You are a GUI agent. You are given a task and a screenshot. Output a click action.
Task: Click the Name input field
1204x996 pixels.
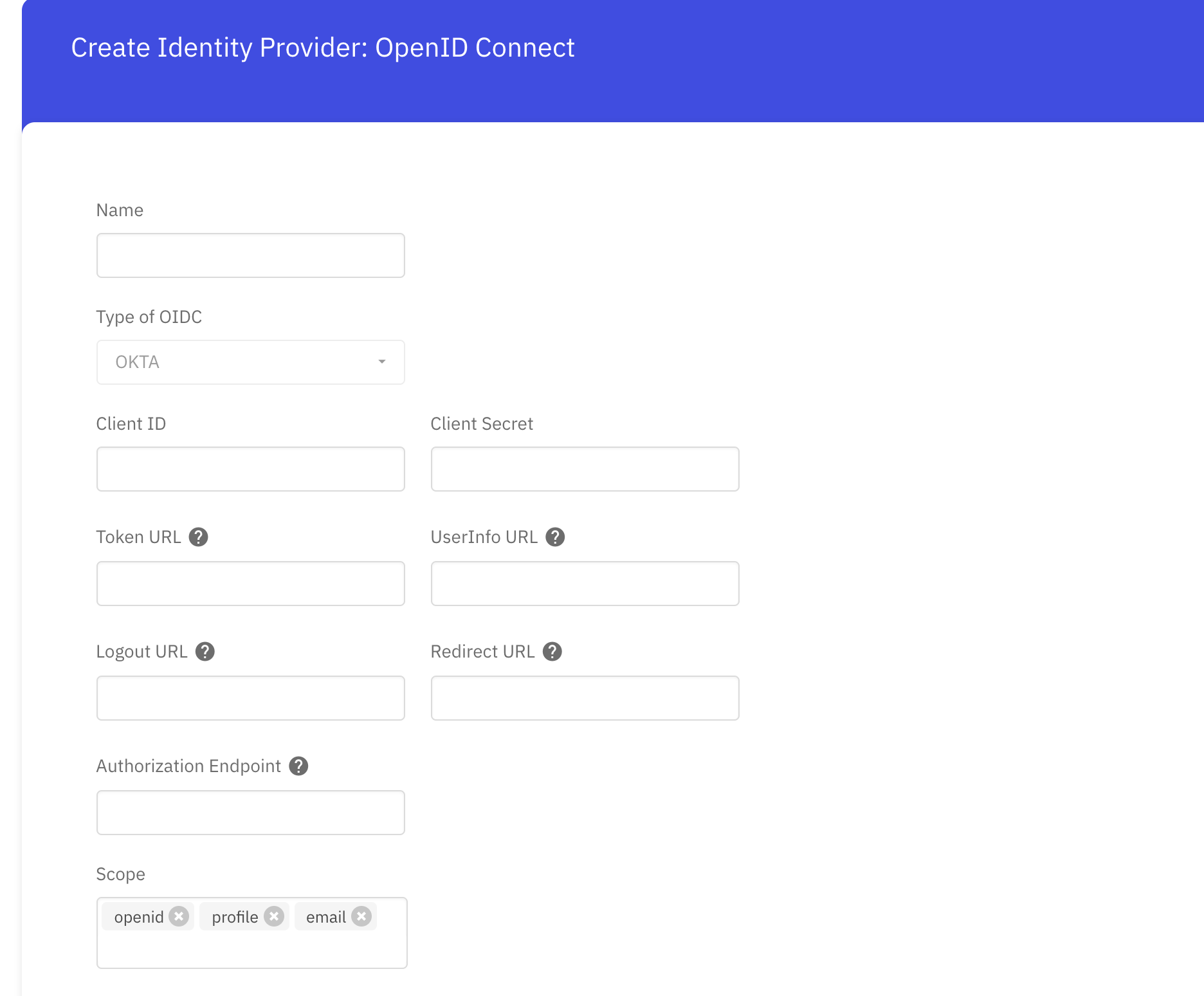(x=250, y=255)
